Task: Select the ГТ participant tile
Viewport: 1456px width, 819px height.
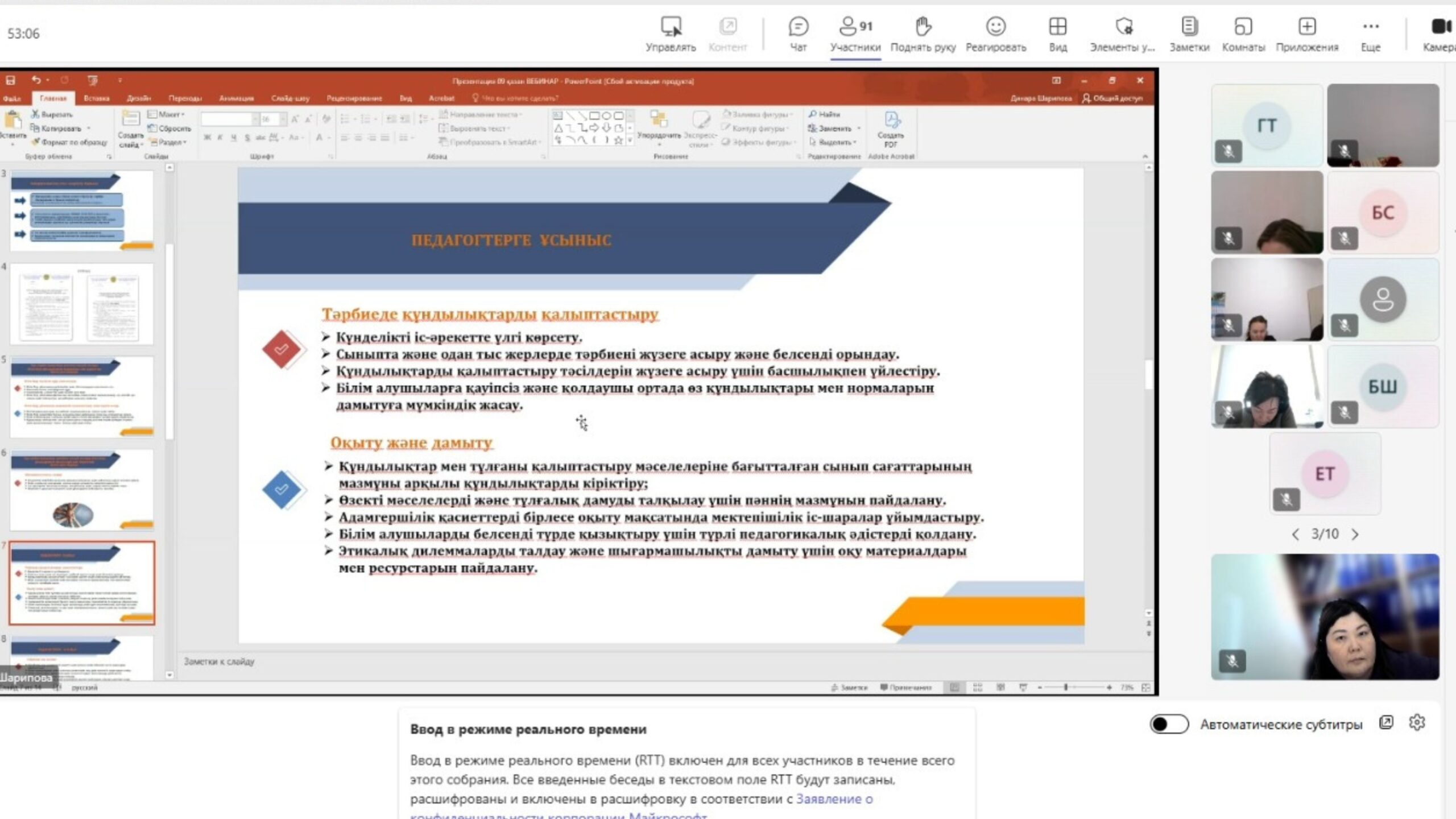Action: pos(1267,125)
